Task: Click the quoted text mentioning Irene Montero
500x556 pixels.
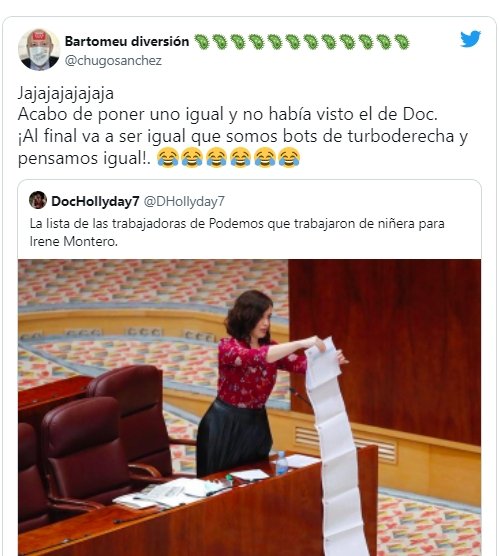Action: [237, 232]
